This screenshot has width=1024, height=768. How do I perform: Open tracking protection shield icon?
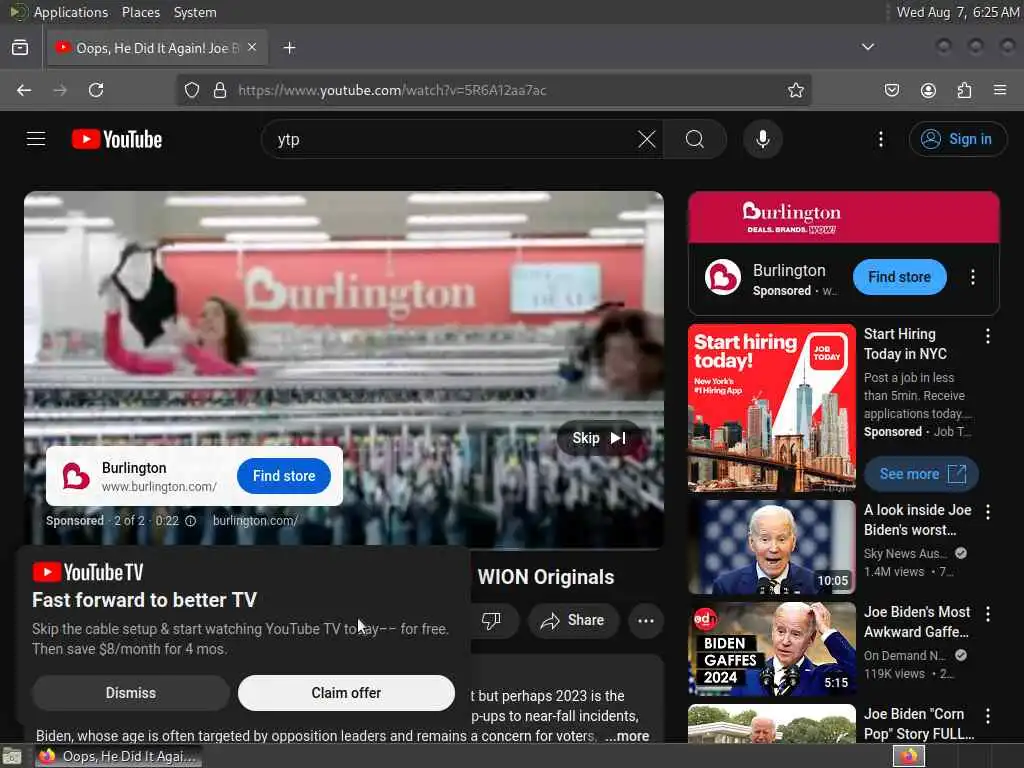[x=191, y=90]
